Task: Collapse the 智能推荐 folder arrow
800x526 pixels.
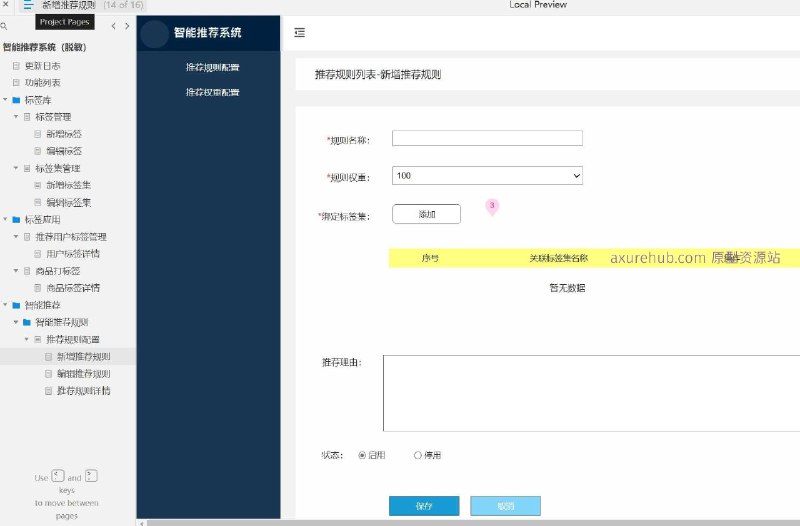Action: point(5,305)
